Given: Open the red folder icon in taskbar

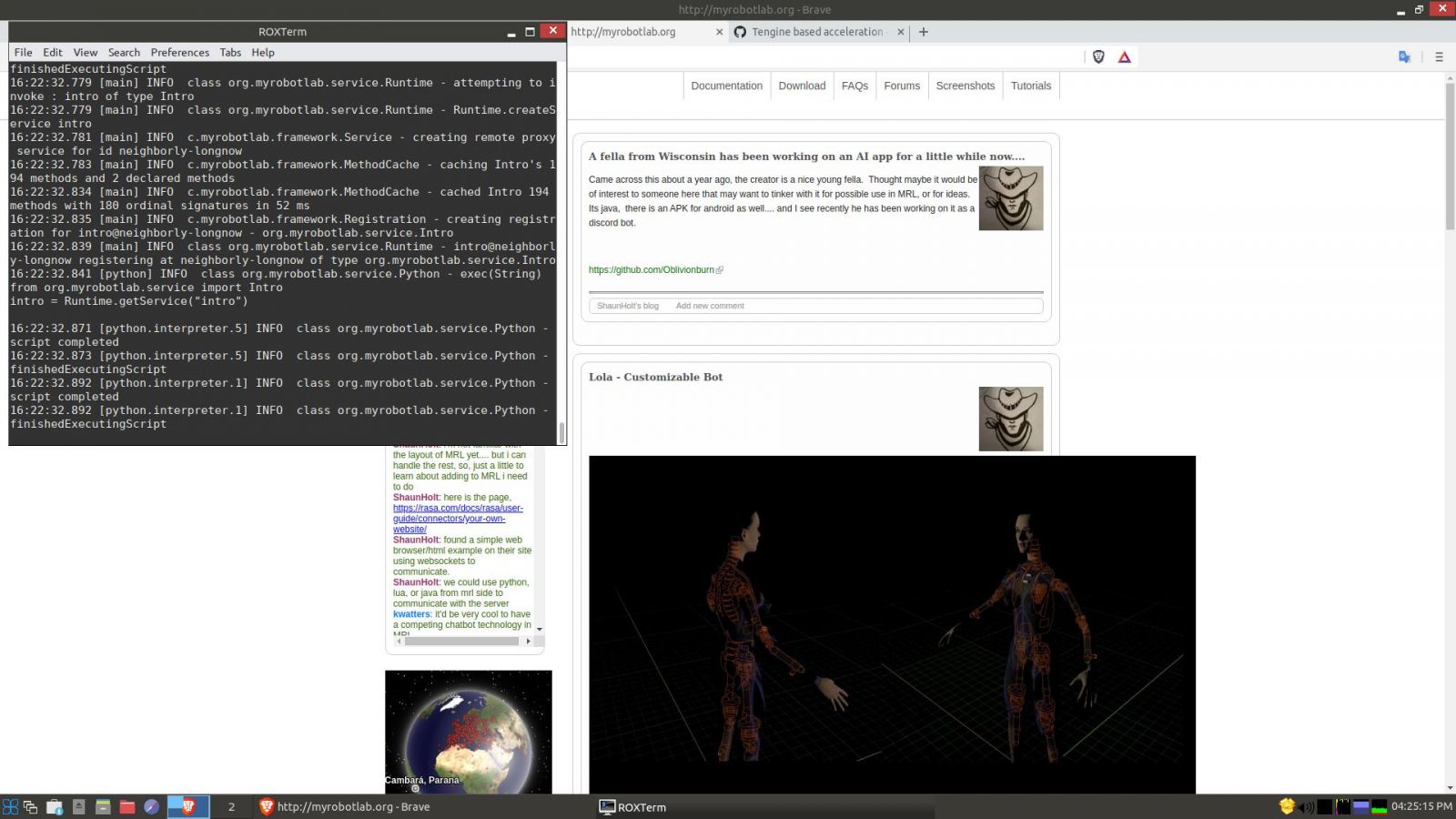Looking at the screenshot, I should click(x=127, y=806).
